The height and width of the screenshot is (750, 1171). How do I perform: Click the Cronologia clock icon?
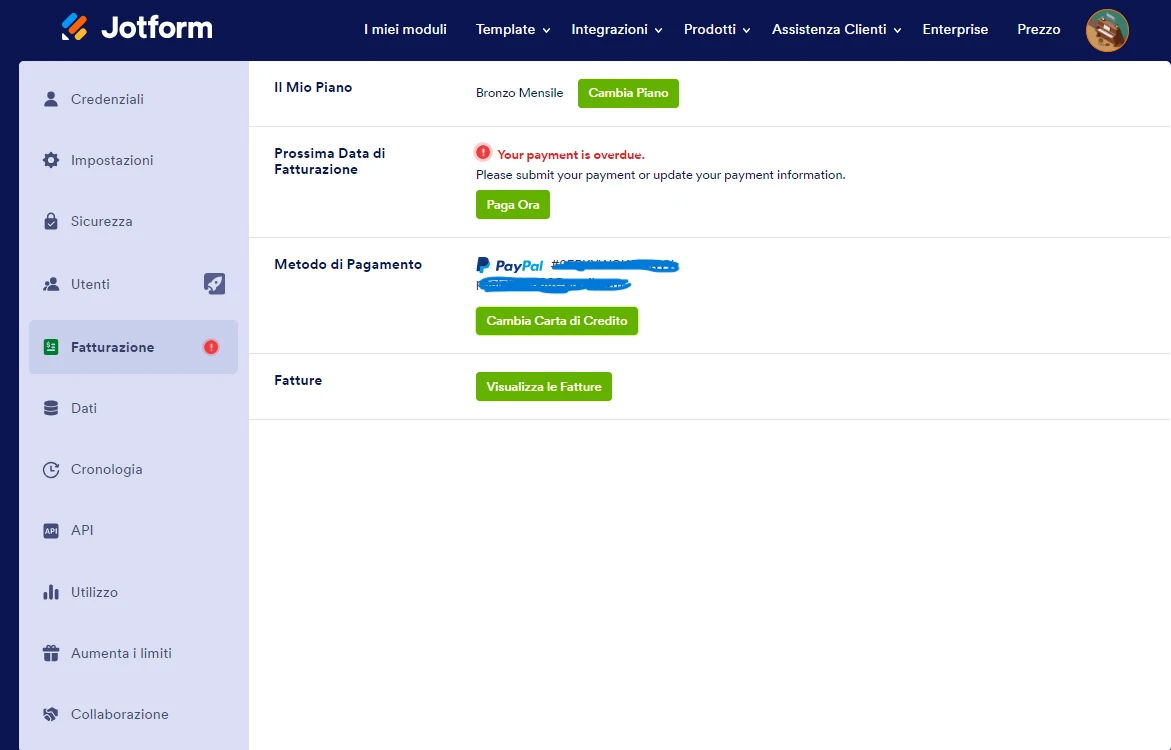(x=50, y=469)
